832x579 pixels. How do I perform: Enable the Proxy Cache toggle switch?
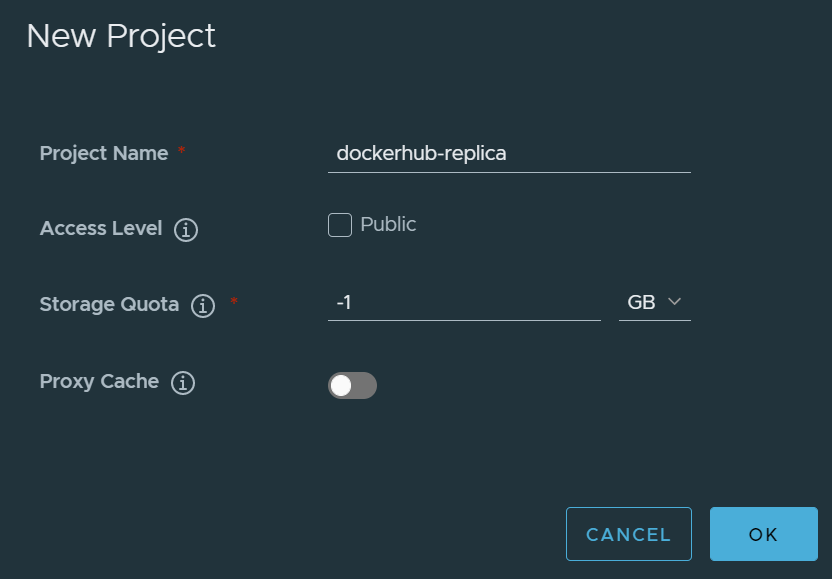352,385
